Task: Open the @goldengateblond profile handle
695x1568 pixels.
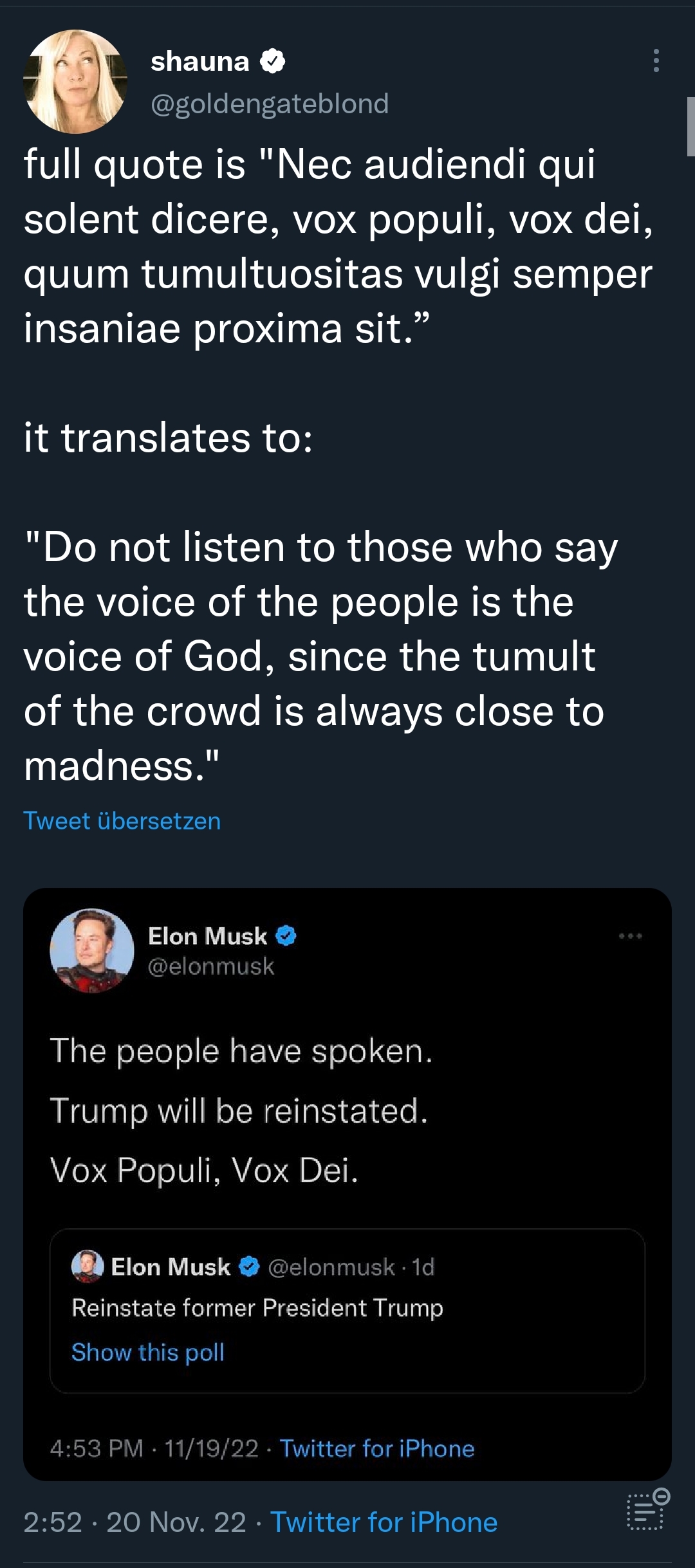Action: coord(270,104)
